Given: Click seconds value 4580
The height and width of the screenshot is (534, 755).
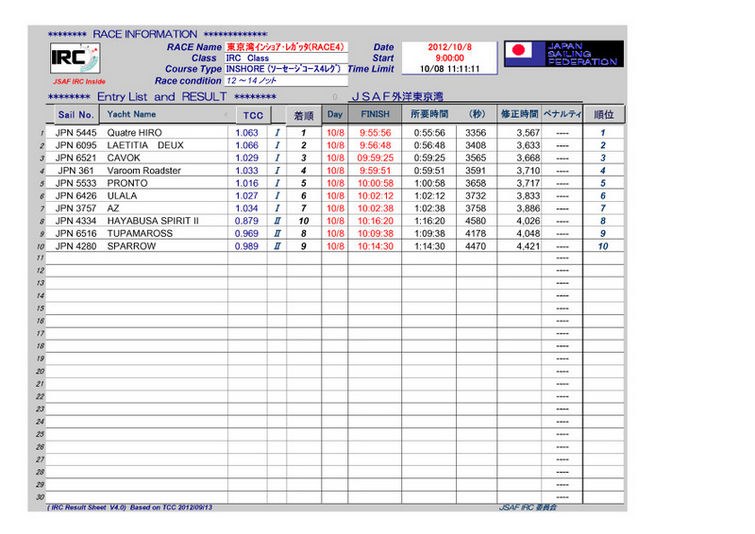Looking at the screenshot, I should (x=475, y=221).
